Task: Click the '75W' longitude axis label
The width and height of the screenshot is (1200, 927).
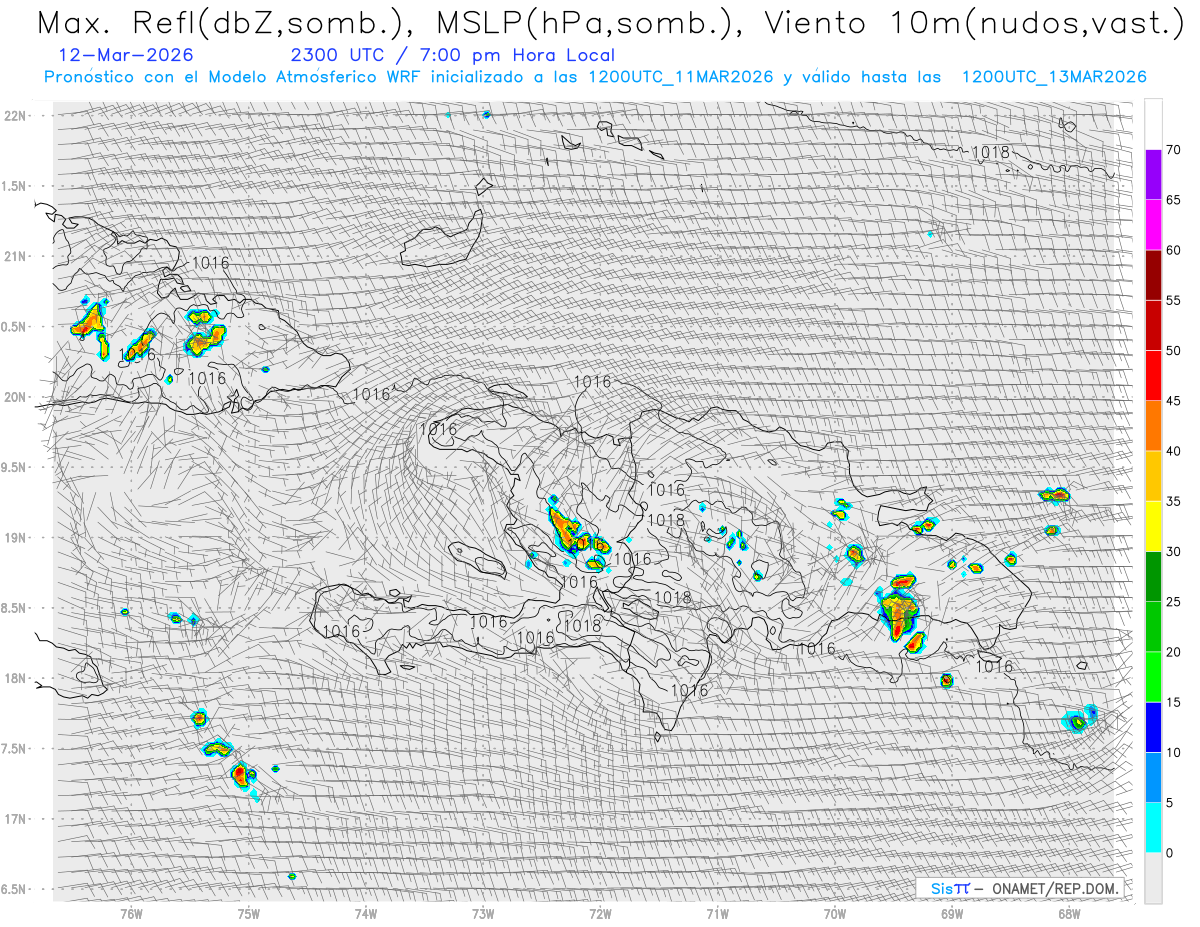Action: (249, 914)
